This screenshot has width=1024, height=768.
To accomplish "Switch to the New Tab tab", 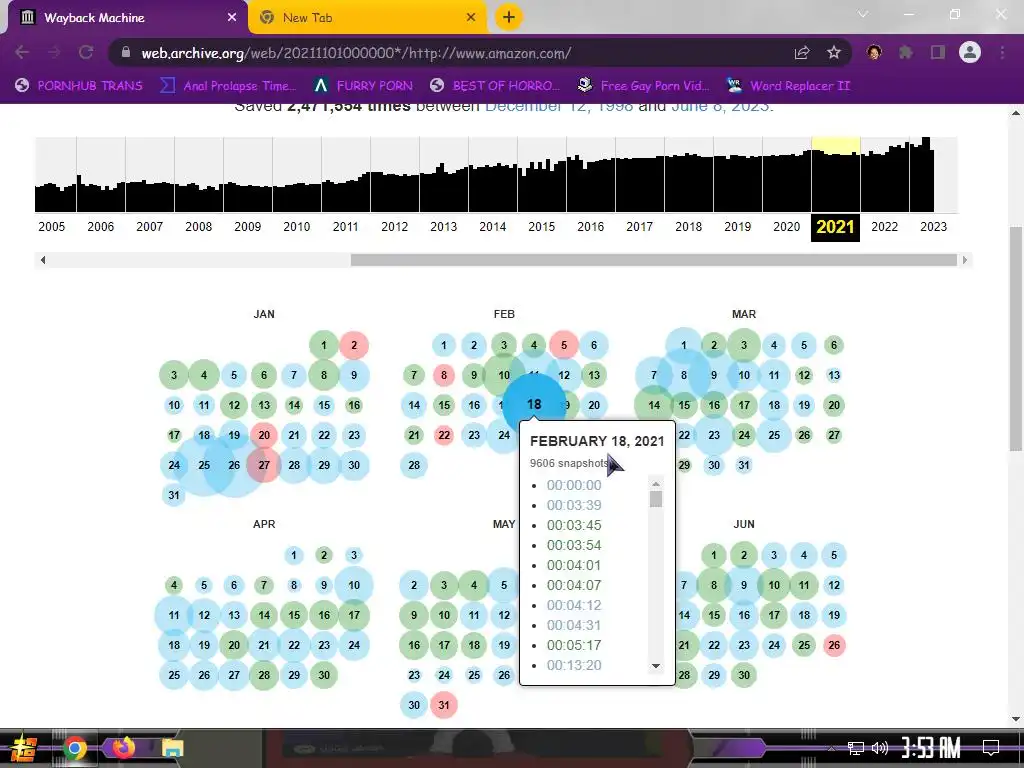I will click(x=366, y=18).
